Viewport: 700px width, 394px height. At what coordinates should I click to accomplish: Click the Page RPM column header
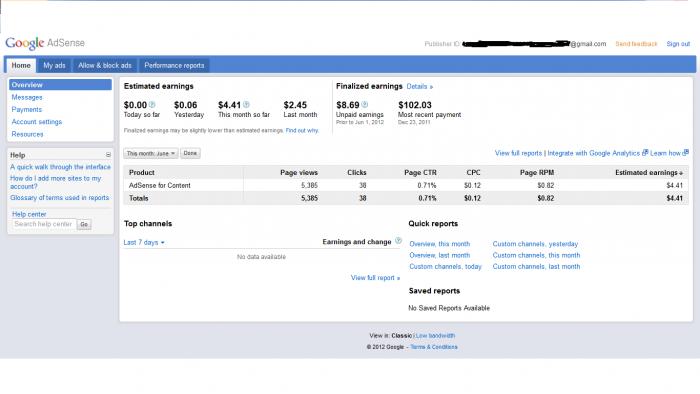pyautogui.click(x=537, y=173)
